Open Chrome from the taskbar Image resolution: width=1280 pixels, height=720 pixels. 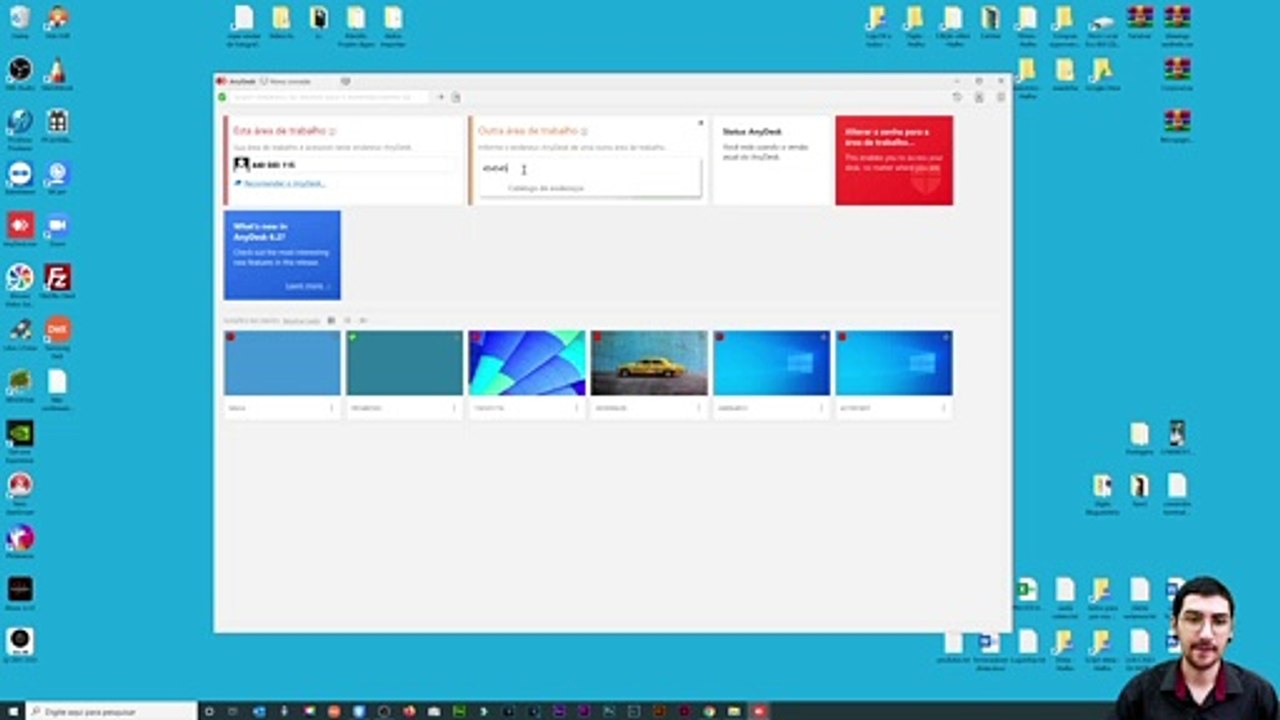click(709, 711)
